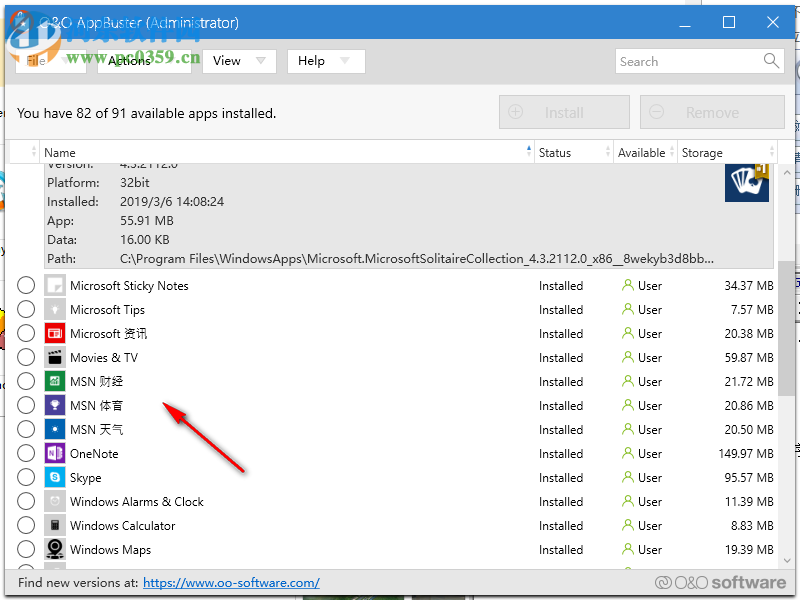
Task: Click the scrollbar down arrow
Action: tap(786, 560)
